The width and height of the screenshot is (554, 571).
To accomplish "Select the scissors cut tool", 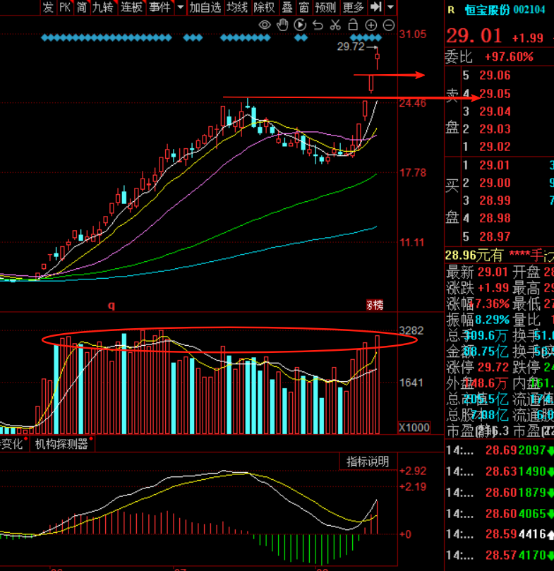I will [x=335, y=25].
